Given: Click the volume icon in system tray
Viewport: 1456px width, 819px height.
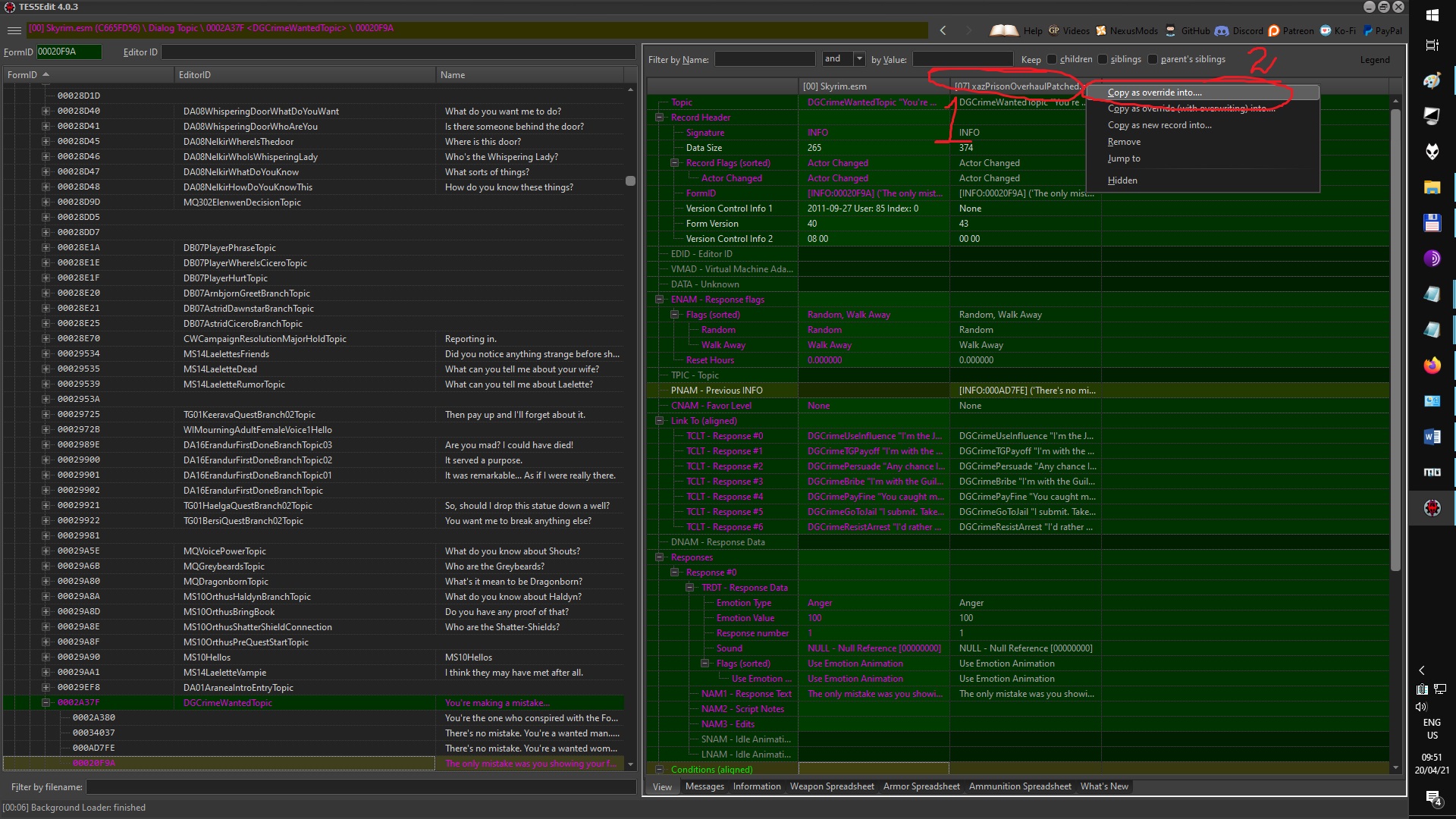Looking at the screenshot, I should pyautogui.click(x=1421, y=707).
